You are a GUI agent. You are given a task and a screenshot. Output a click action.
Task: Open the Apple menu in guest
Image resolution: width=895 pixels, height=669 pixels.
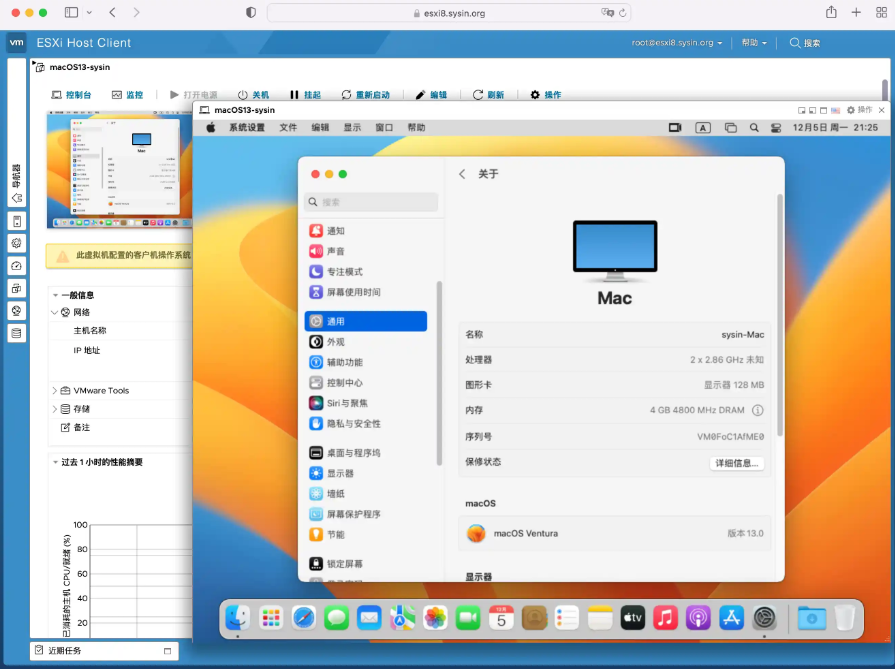211,128
